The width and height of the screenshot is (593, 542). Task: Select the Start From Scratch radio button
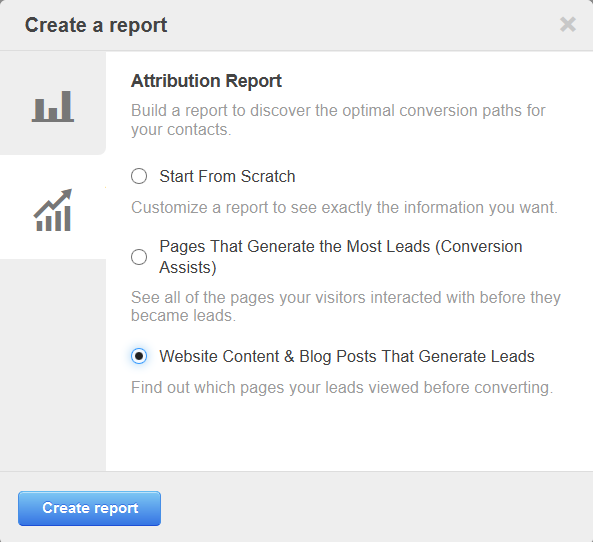(139, 176)
